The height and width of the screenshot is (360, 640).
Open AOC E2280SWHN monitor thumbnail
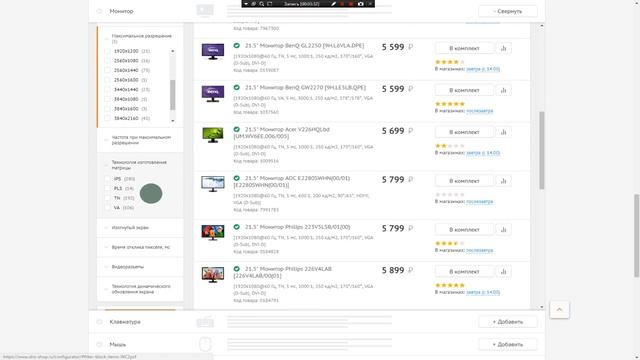pyautogui.click(x=213, y=184)
